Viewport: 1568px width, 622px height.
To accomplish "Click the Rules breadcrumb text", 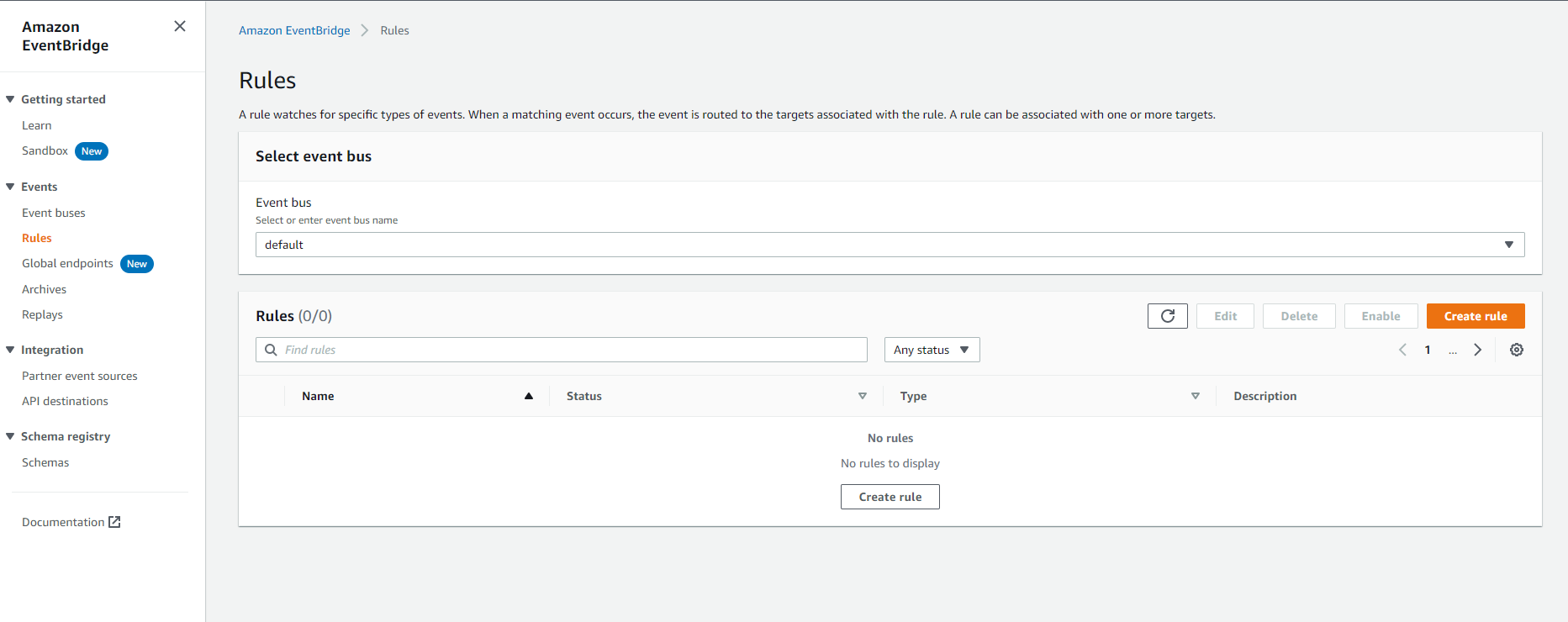I will point(395,30).
